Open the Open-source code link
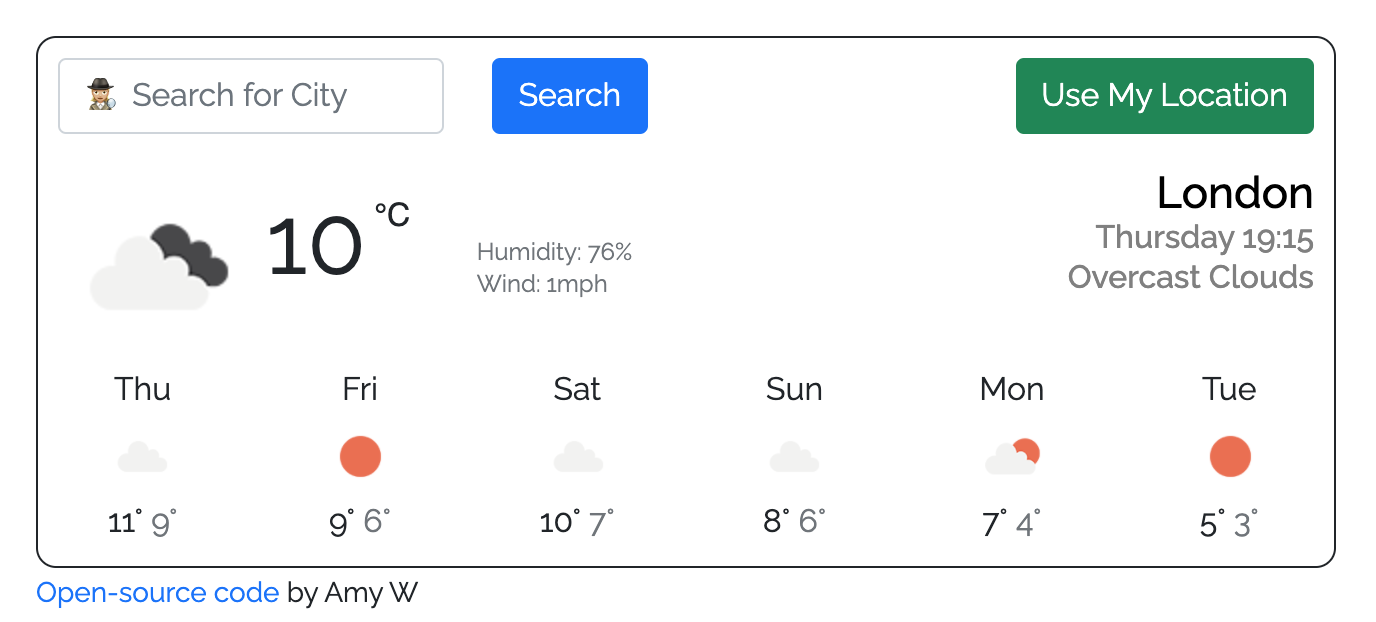The width and height of the screenshot is (1376, 622). click(x=158, y=593)
